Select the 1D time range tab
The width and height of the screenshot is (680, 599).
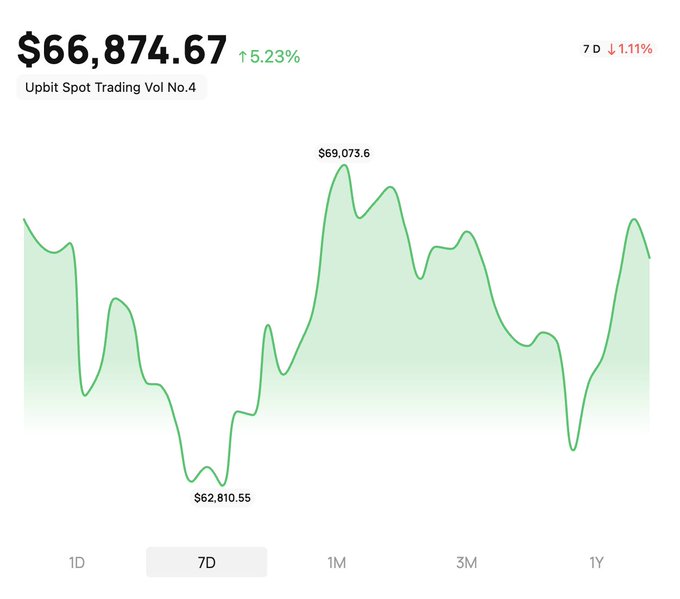click(x=76, y=562)
